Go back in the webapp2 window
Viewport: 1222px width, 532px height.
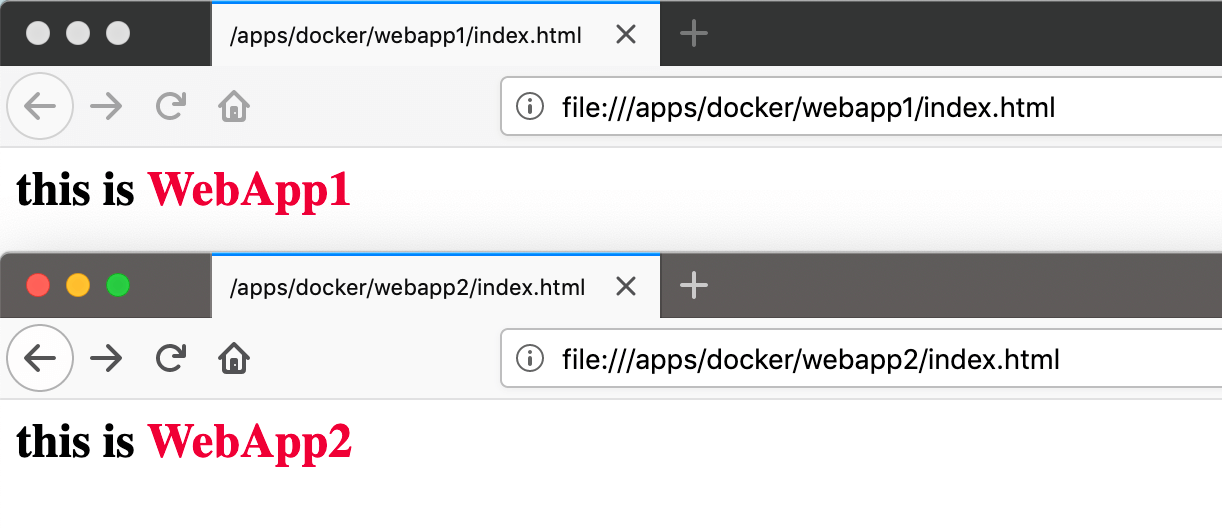click(39, 357)
